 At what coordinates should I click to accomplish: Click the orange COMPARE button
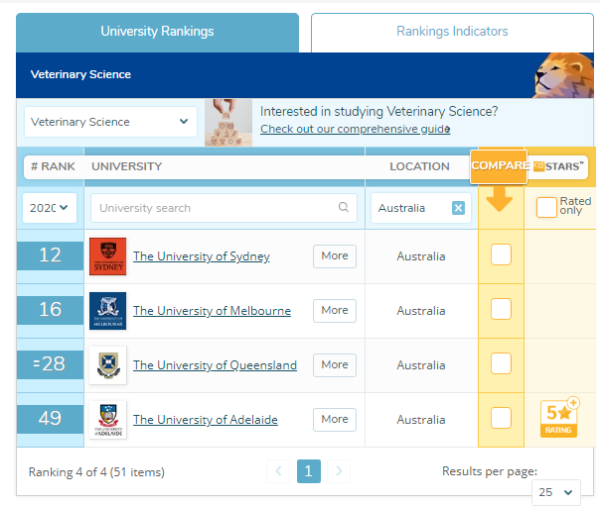[499, 166]
